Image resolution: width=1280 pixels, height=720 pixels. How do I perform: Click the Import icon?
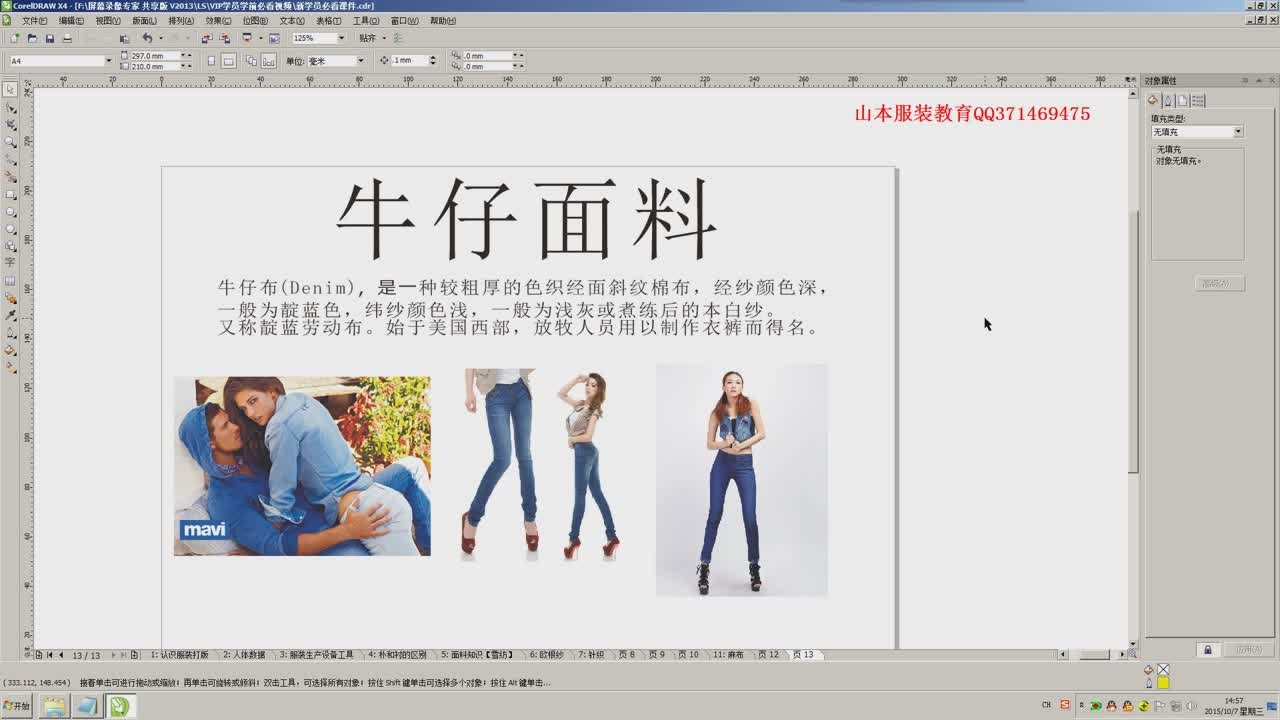[x=207, y=38]
